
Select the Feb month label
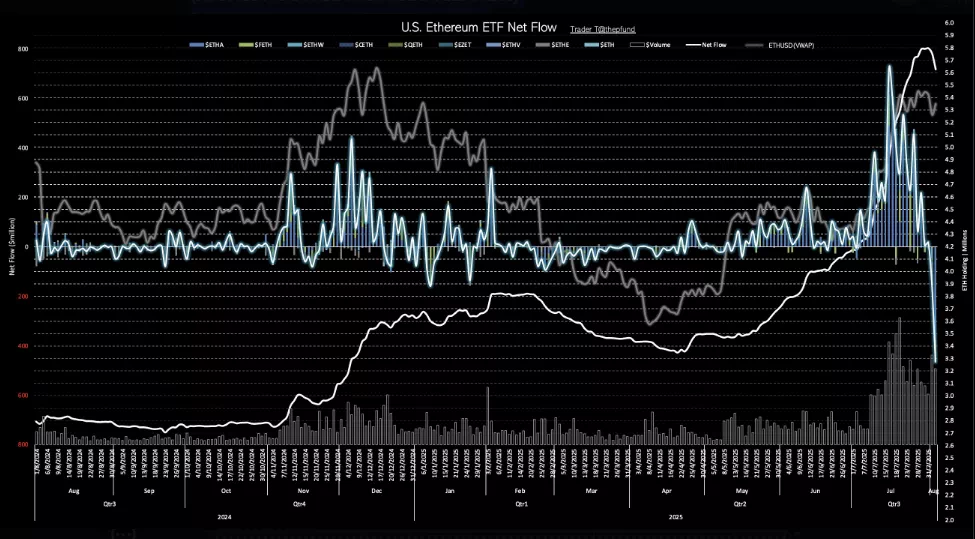pos(520,491)
